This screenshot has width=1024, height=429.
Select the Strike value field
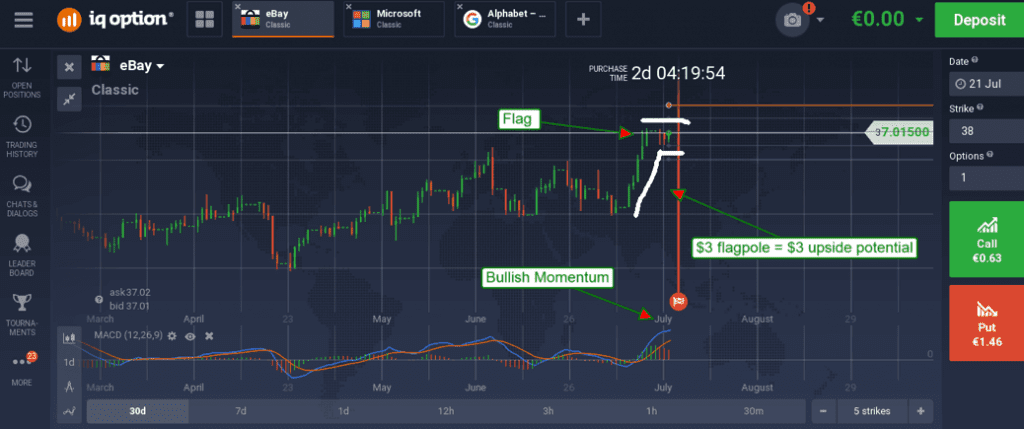[x=986, y=131]
